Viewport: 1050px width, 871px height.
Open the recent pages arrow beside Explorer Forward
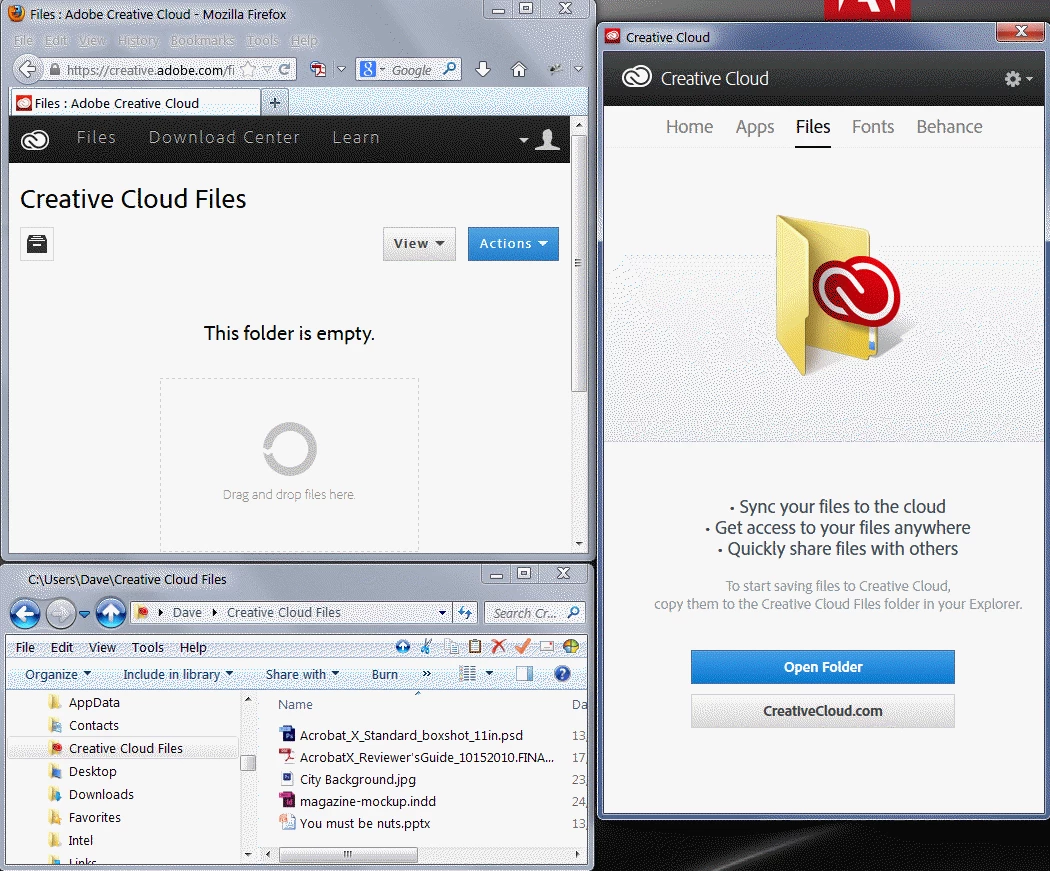(84, 613)
